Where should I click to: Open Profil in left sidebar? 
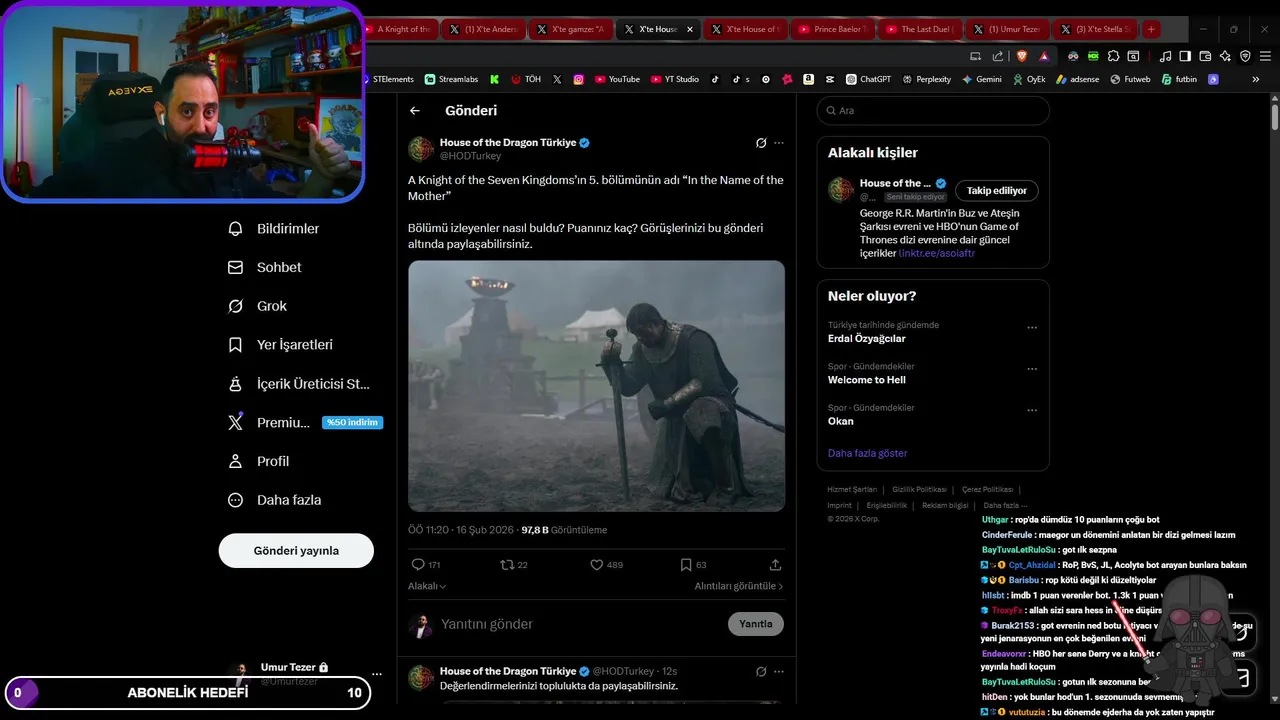[259, 461]
